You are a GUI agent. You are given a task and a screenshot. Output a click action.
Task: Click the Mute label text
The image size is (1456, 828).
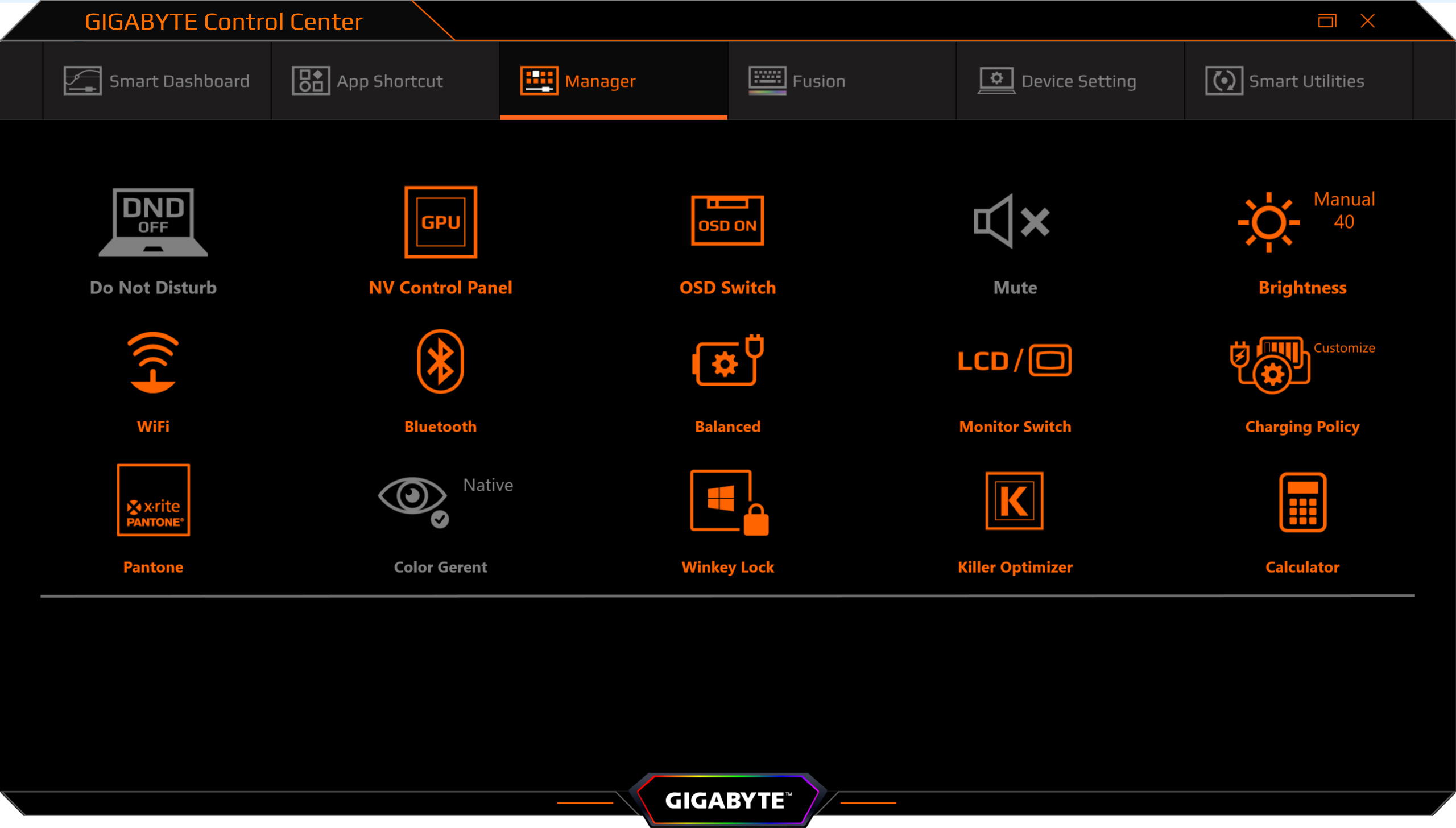click(x=1015, y=288)
